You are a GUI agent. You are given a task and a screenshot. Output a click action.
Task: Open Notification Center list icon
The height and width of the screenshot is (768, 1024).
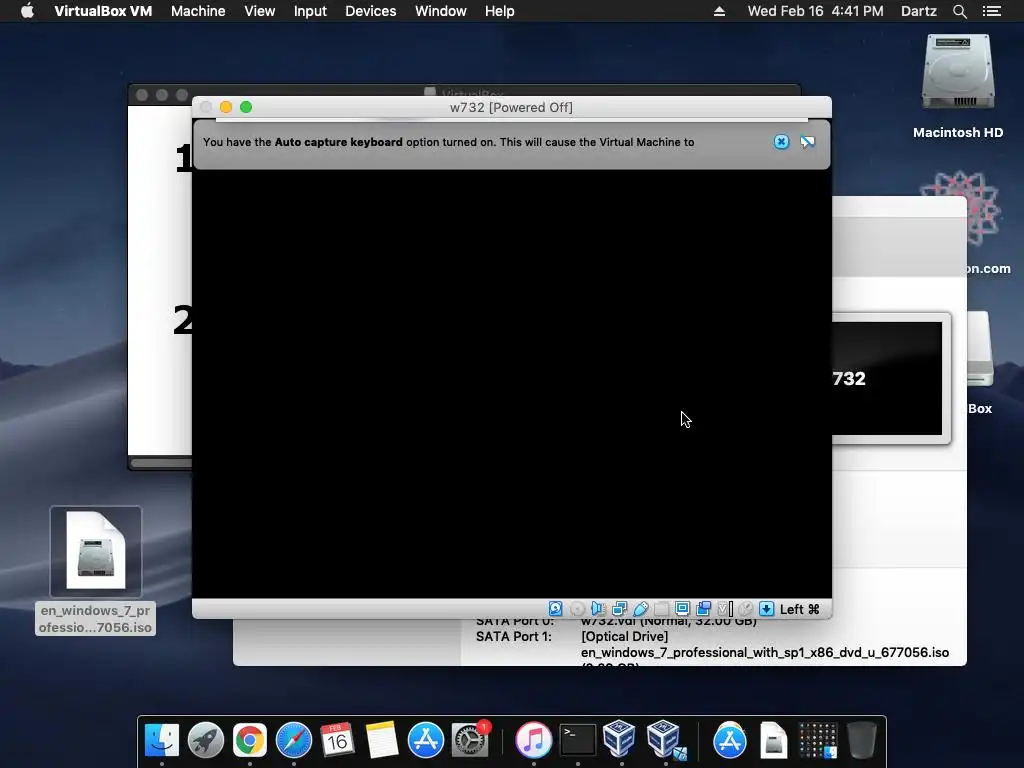coord(991,11)
